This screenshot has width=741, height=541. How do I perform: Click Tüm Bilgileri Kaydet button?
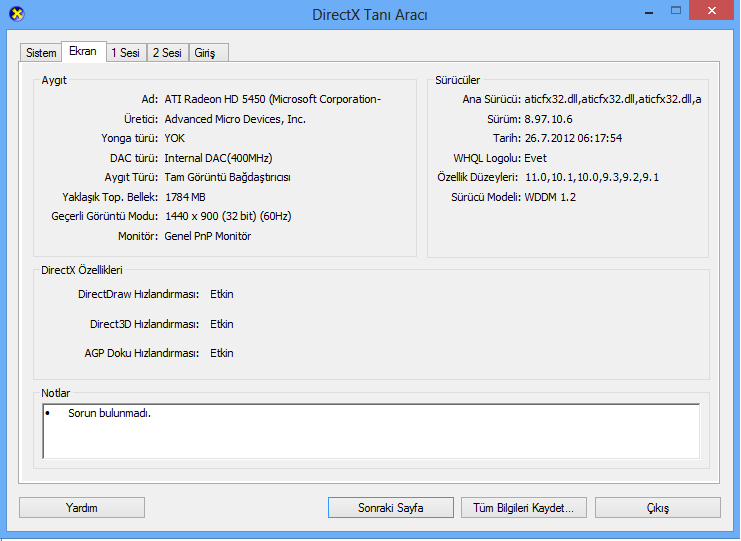point(524,507)
